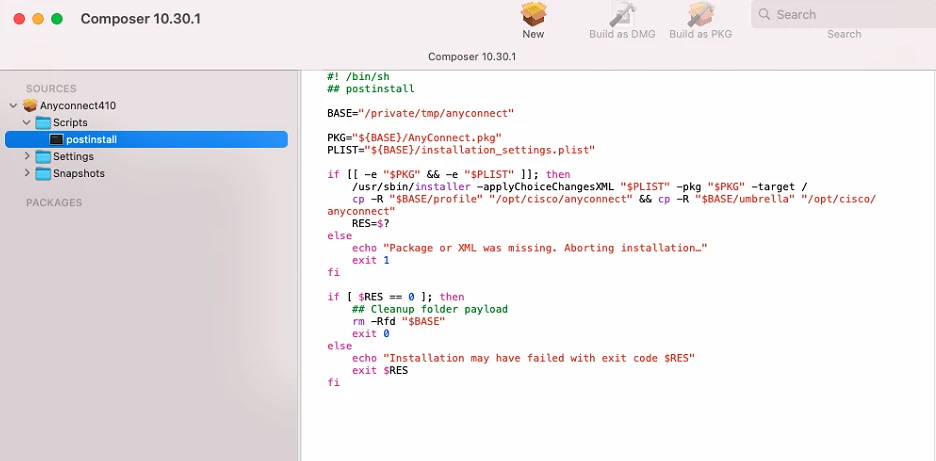Viewport: 936px width, 461px height.
Task: Click the Settings folder icon
Action: (43, 156)
